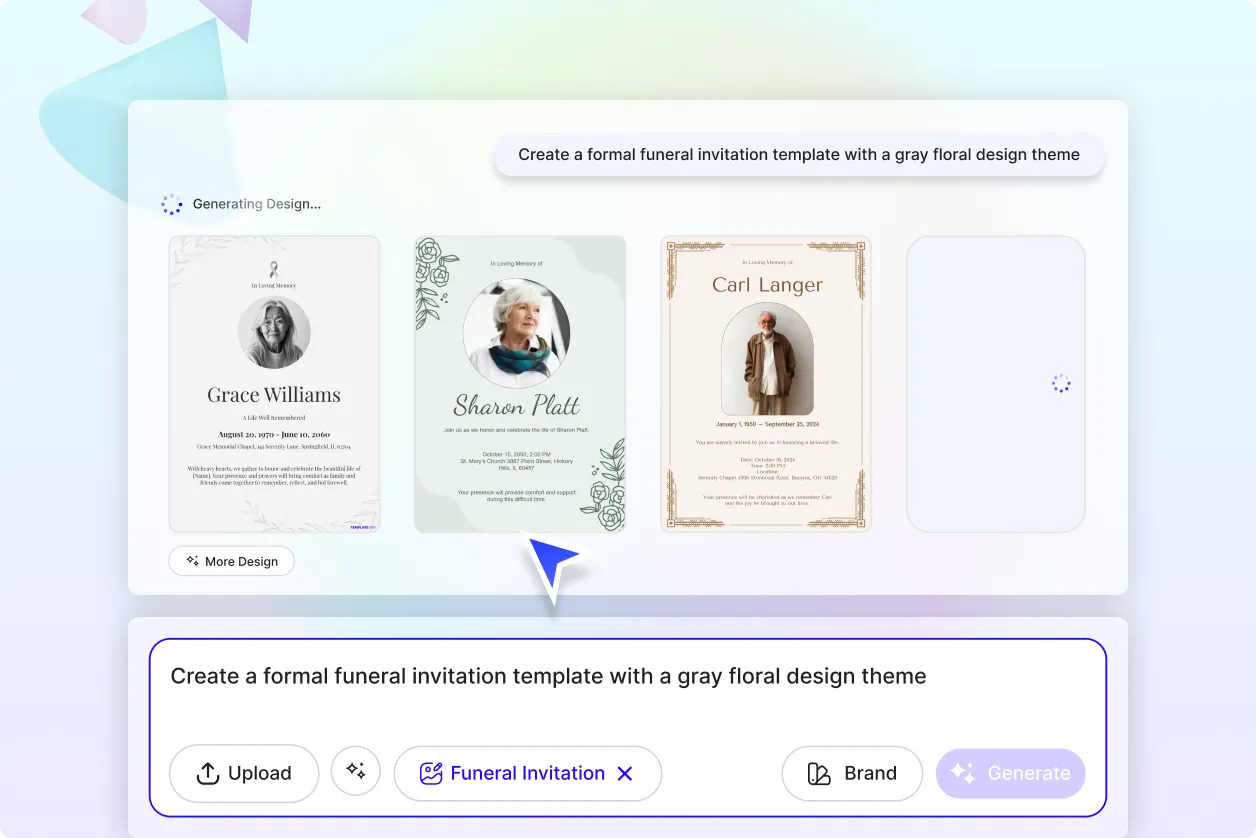Image resolution: width=1256 pixels, height=838 pixels.
Task: Select the Grace Williams template
Action: click(274, 383)
